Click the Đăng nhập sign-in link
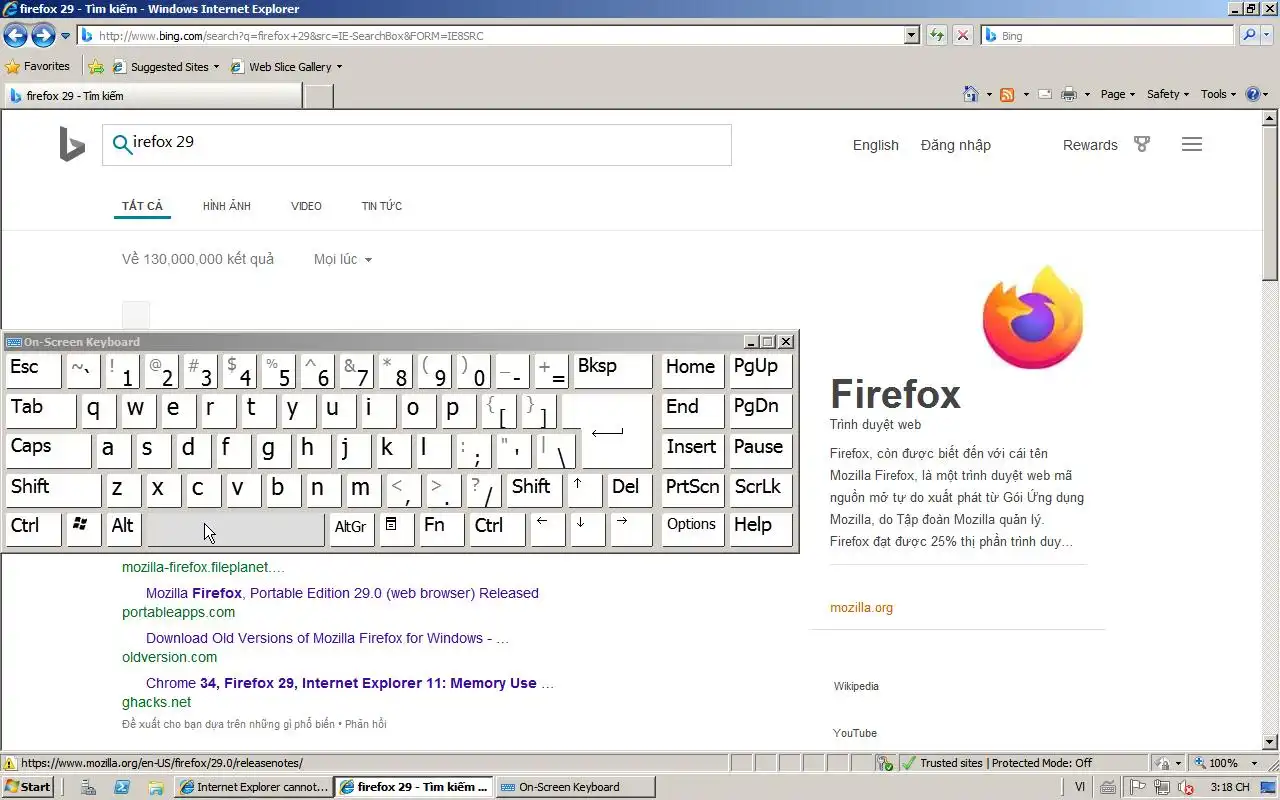Image resolution: width=1280 pixels, height=800 pixels. coord(956,145)
